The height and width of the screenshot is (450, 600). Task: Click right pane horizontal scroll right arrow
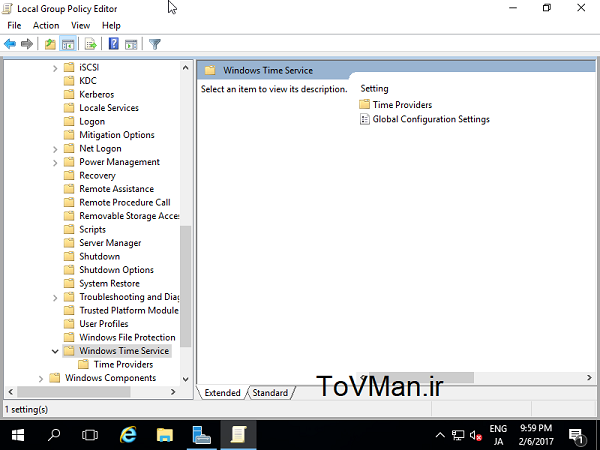coord(589,378)
